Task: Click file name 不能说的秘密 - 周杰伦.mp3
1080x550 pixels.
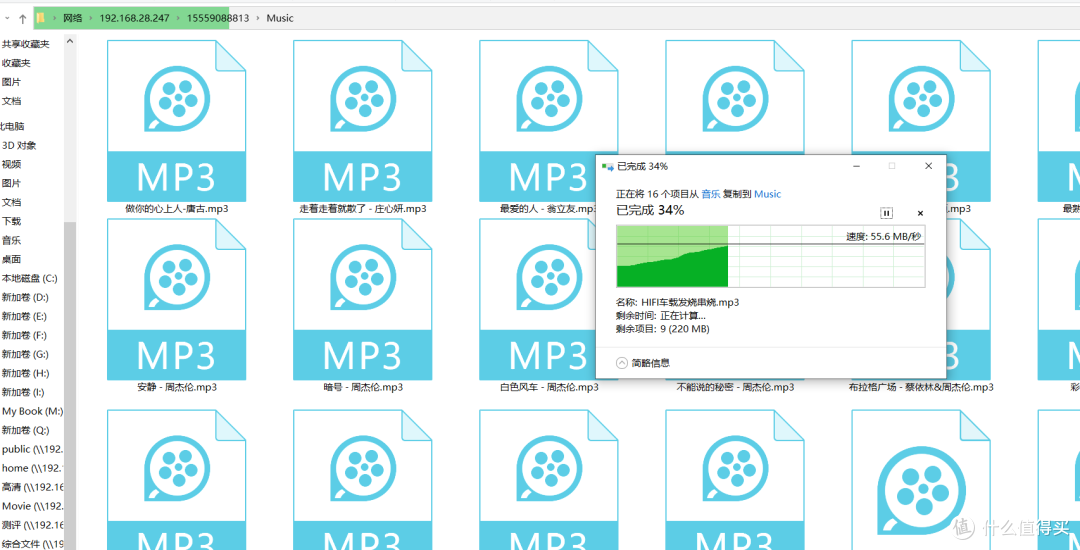Action: coord(735,388)
